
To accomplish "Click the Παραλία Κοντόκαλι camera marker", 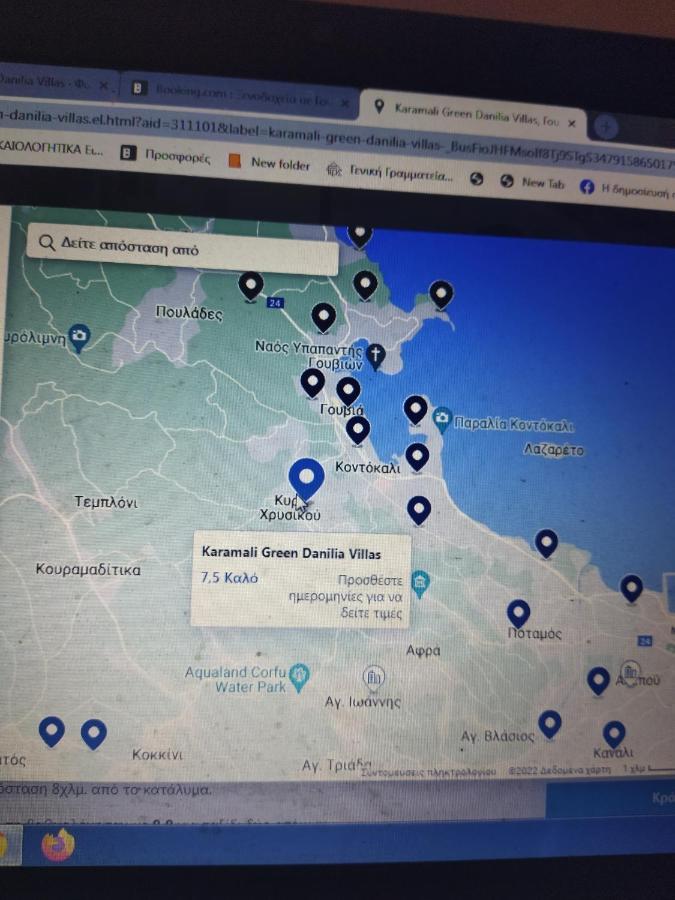I will pos(441,420).
